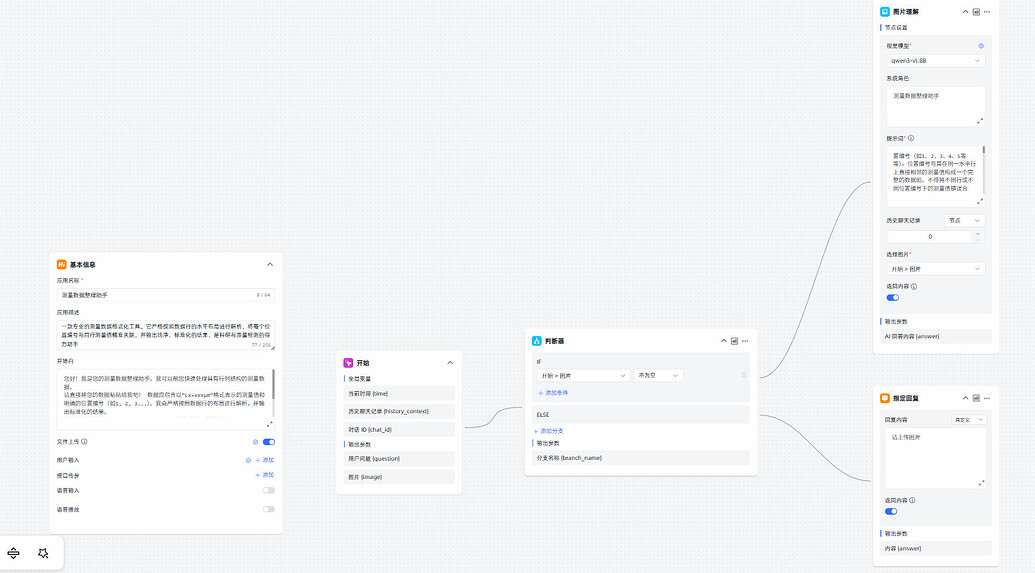Click 添加 next to 接口传参
1035x573 pixels.
click(267, 474)
